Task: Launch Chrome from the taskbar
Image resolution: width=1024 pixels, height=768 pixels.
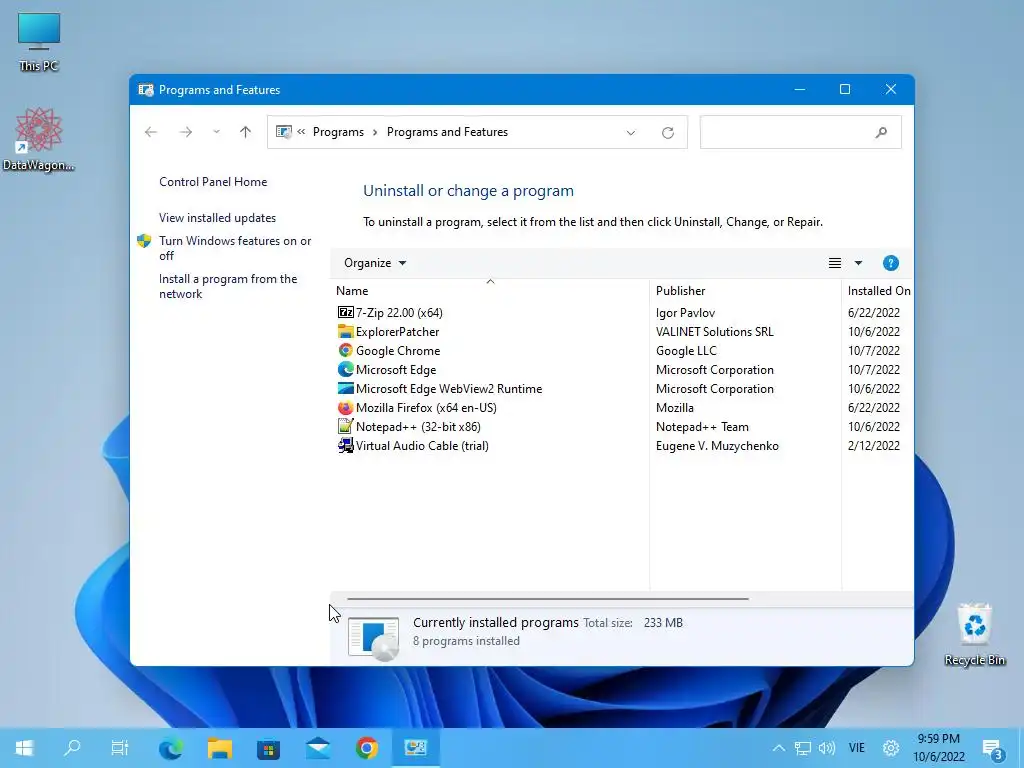Action: (x=366, y=748)
